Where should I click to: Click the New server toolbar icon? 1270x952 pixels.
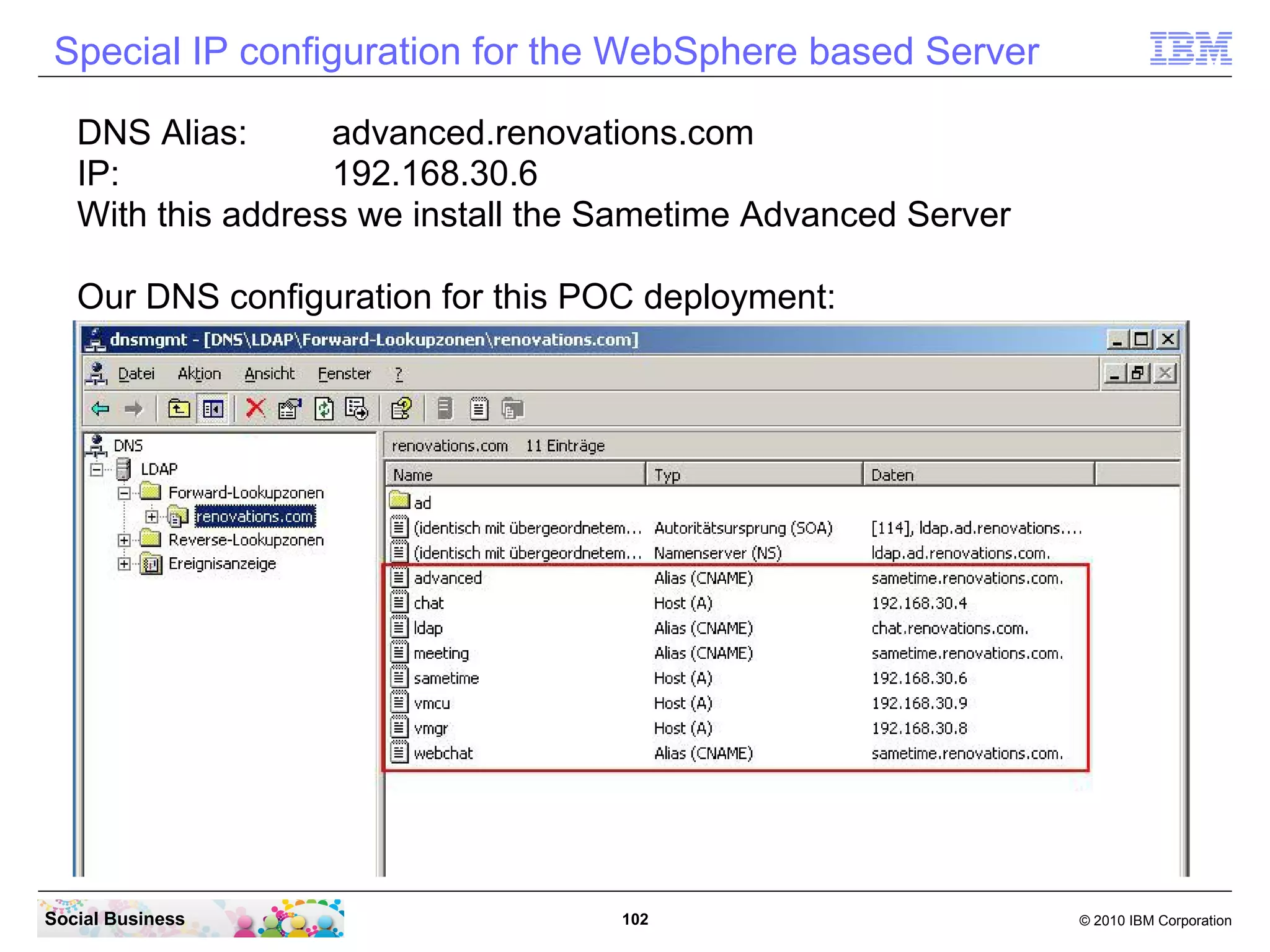[x=445, y=409]
